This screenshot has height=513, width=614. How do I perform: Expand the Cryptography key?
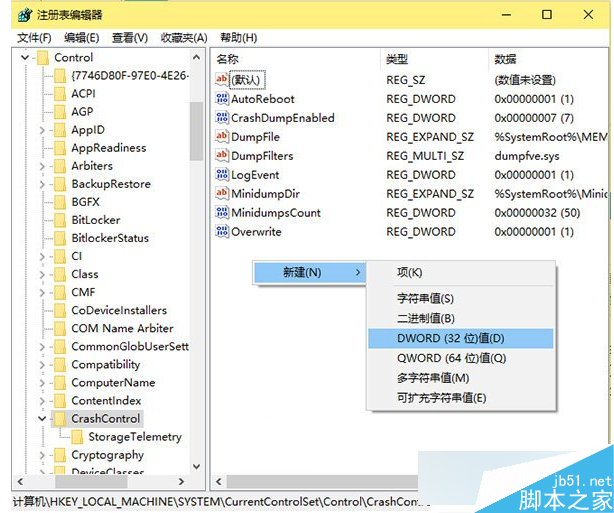(x=42, y=455)
